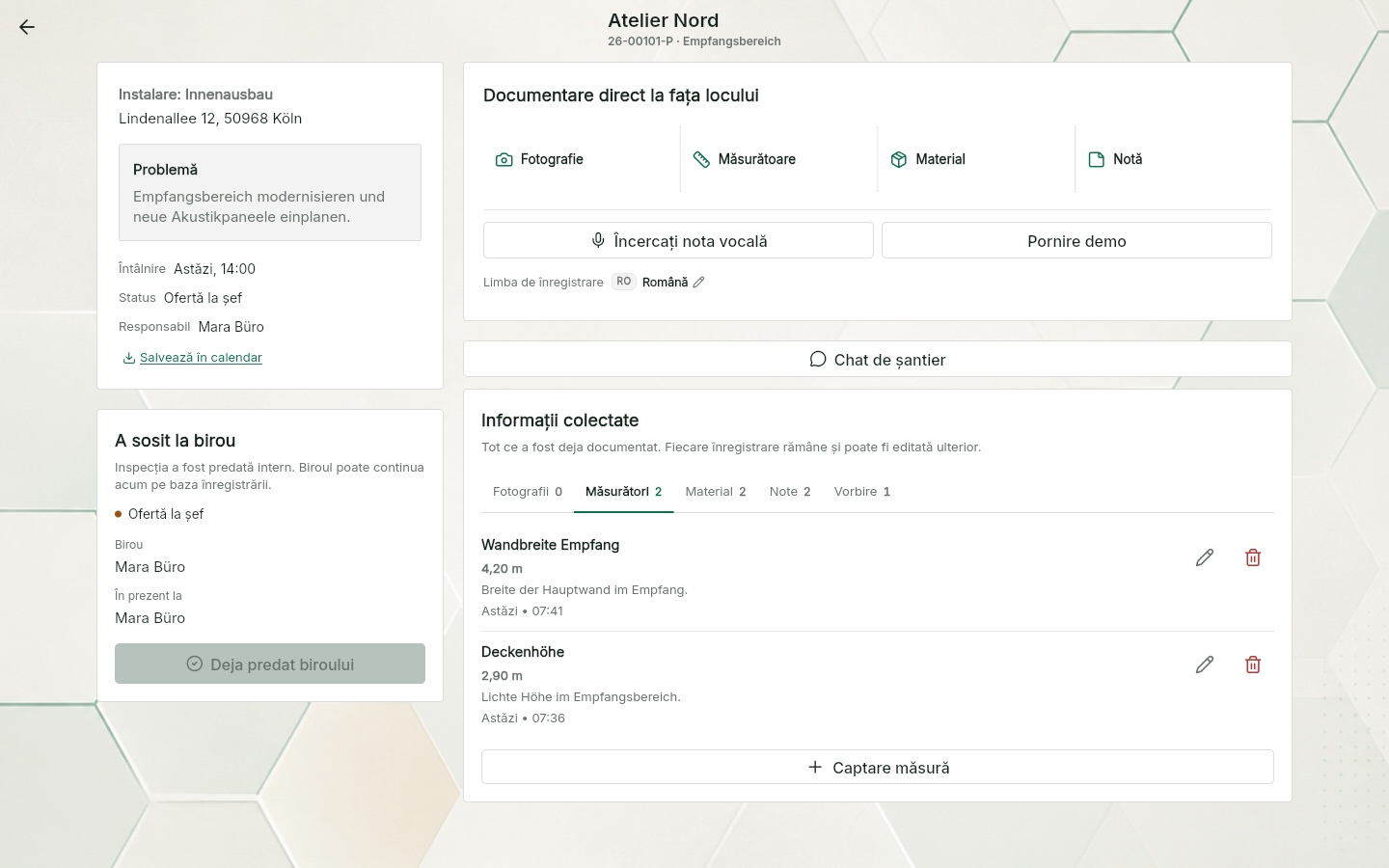Image resolution: width=1389 pixels, height=868 pixels.
Task: Try a voice note with Încercați nota vocală
Action: pyautogui.click(x=678, y=240)
